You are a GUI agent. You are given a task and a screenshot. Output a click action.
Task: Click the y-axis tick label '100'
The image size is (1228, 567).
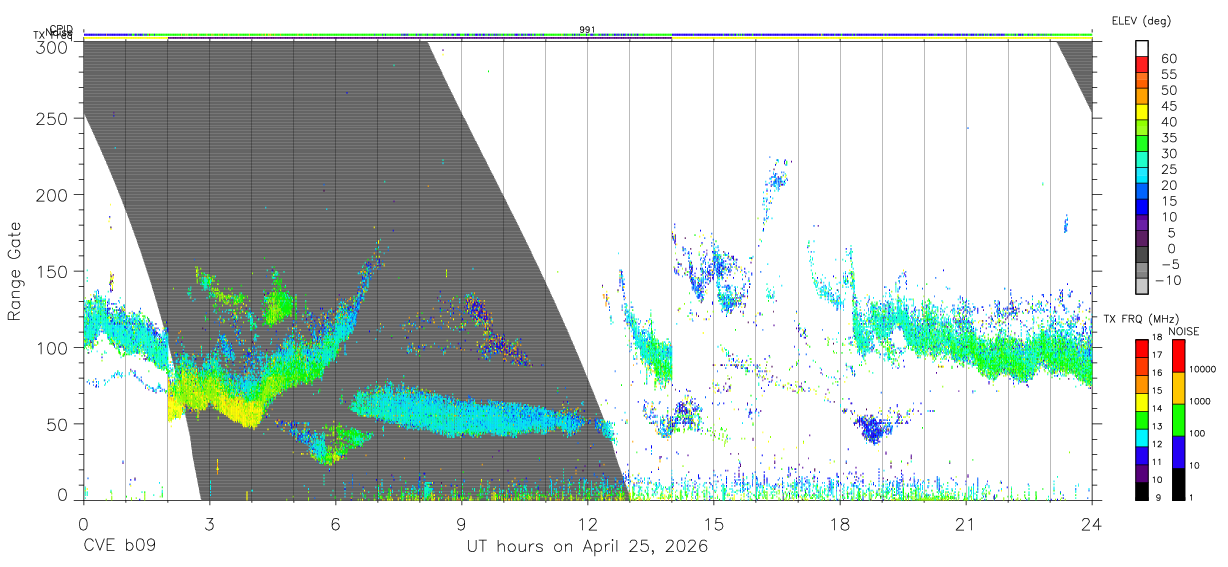(54, 347)
